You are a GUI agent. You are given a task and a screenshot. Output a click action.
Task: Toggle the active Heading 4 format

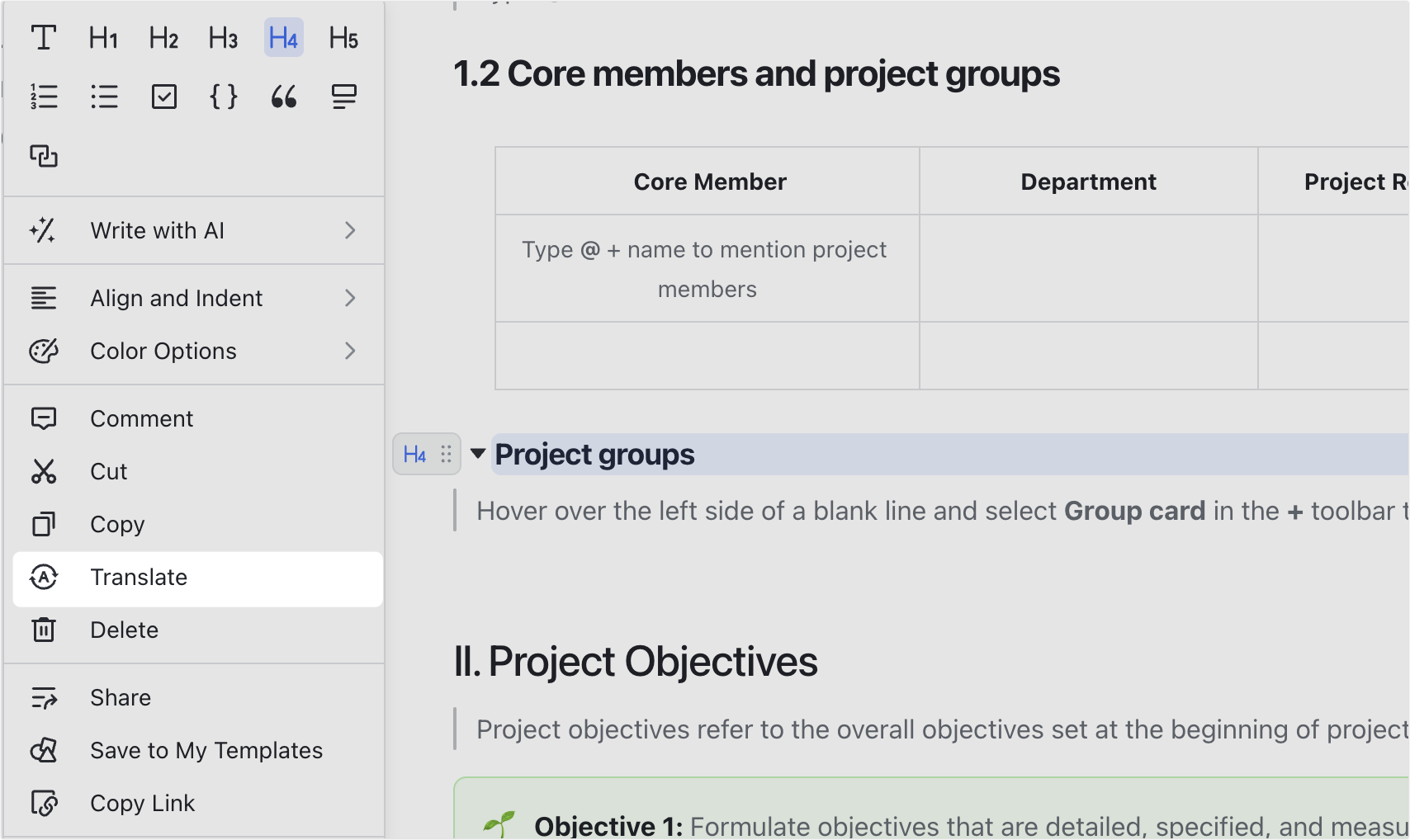[x=283, y=38]
